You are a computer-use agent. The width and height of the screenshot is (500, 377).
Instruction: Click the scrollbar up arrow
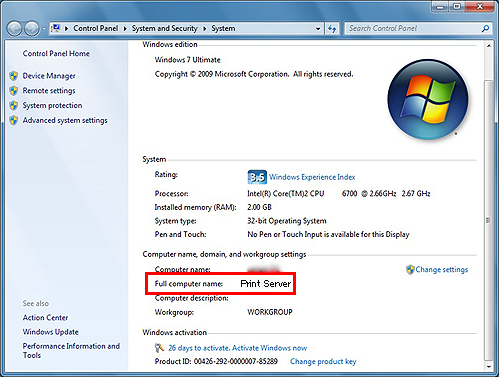(489, 46)
